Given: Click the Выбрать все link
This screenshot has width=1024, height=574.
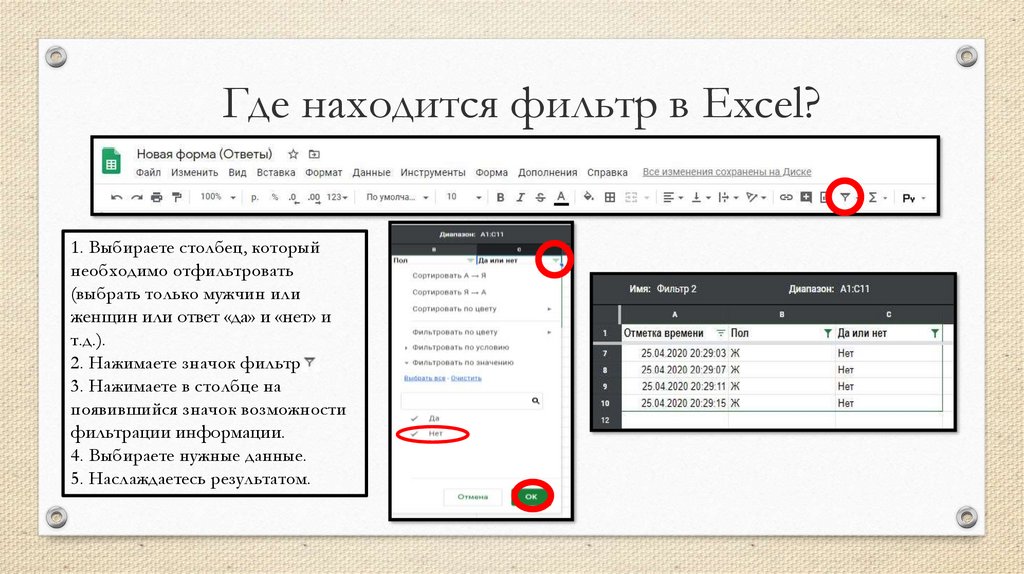Looking at the screenshot, I should coord(424,378).
